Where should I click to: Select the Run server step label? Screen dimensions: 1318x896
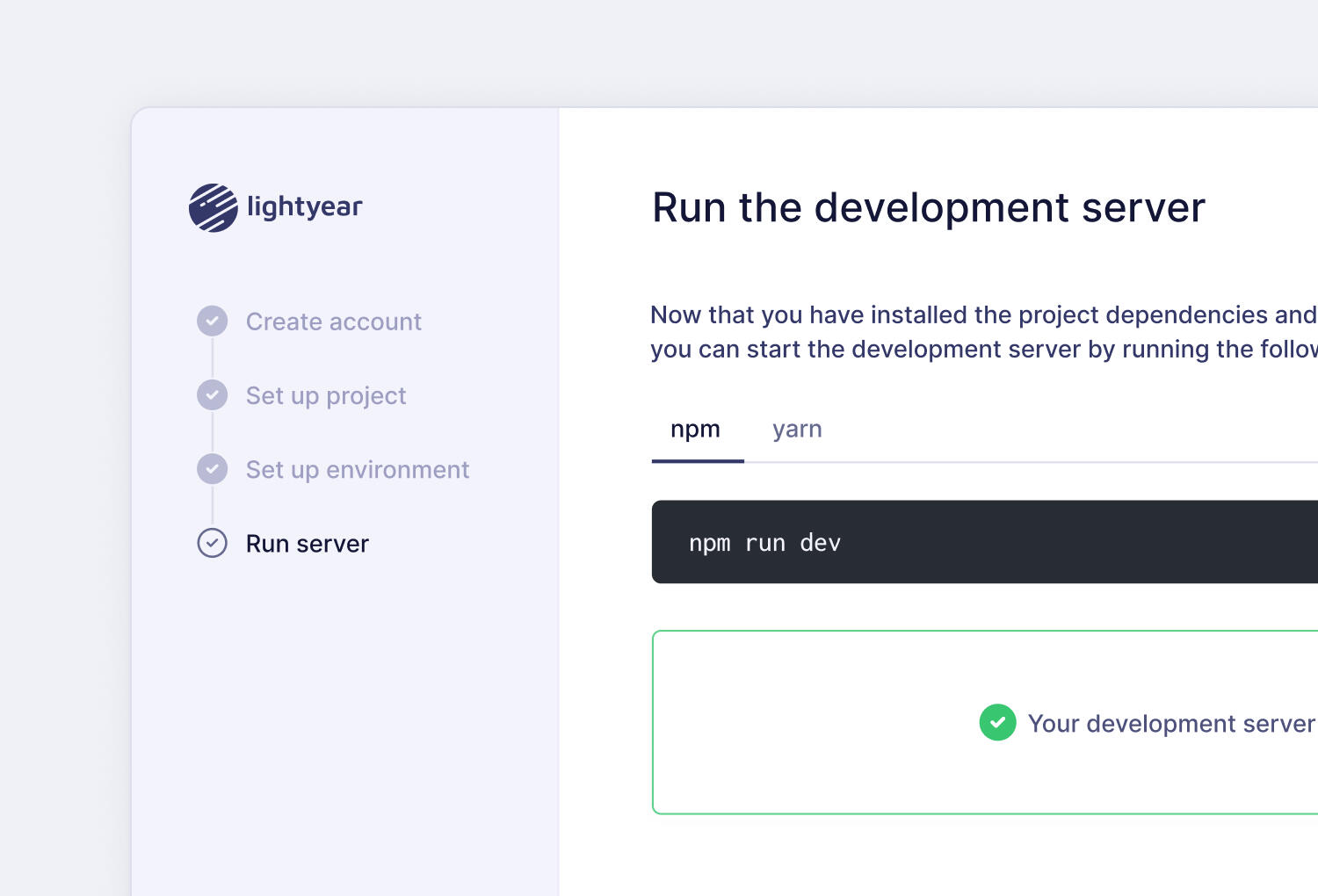click(307, 543)
